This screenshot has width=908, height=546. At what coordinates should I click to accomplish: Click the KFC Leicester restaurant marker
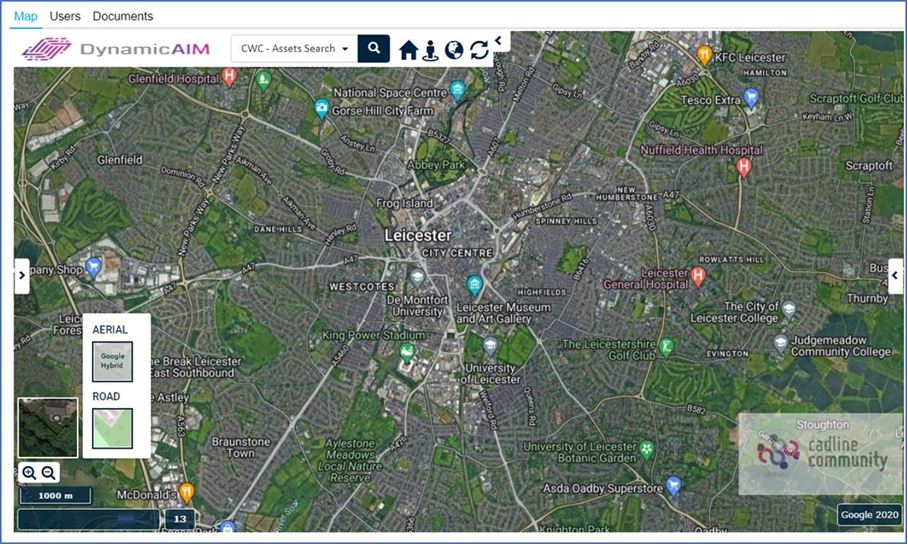[x=704, y=56]
